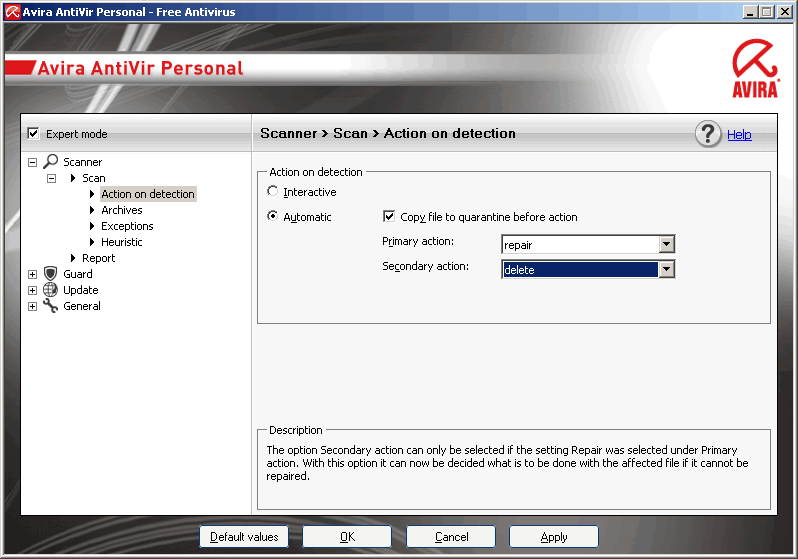Uncheck Copy file to quarantine before action
This screenshot has height=559, width=798.
coord(390,217)
